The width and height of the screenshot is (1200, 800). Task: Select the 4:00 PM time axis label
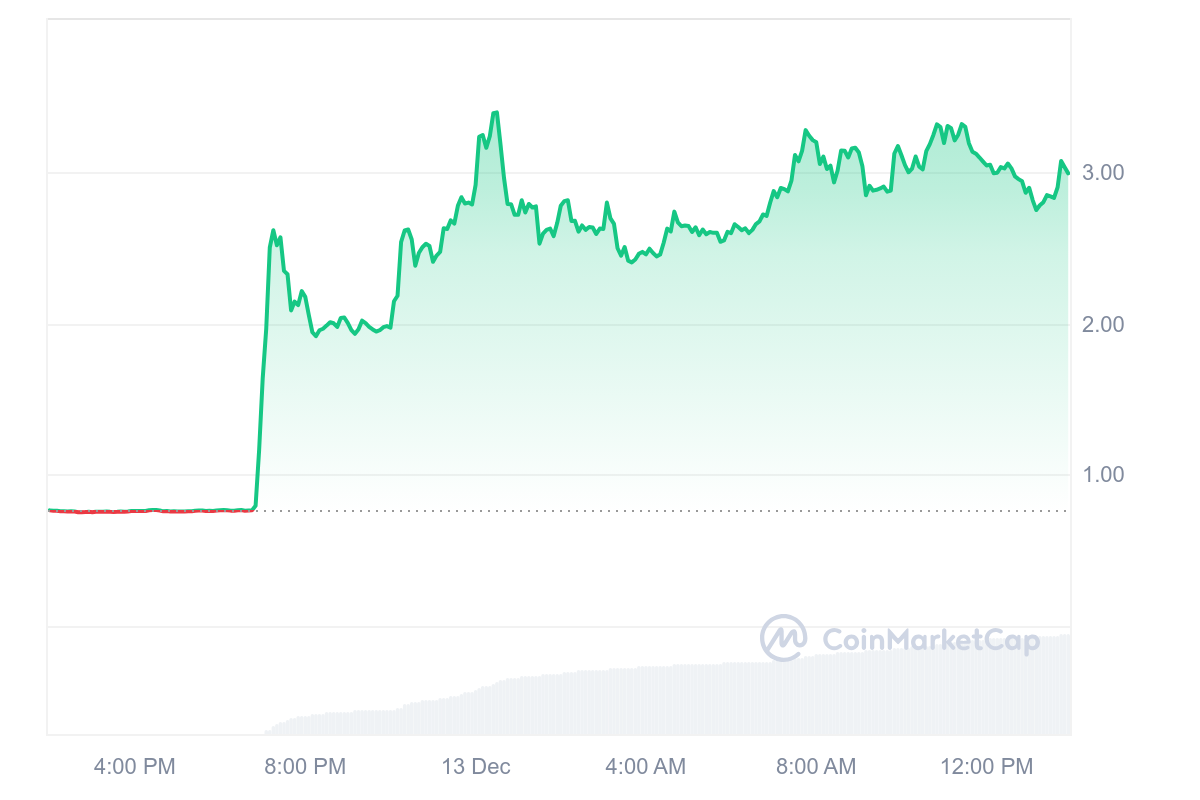click(134, 767)
